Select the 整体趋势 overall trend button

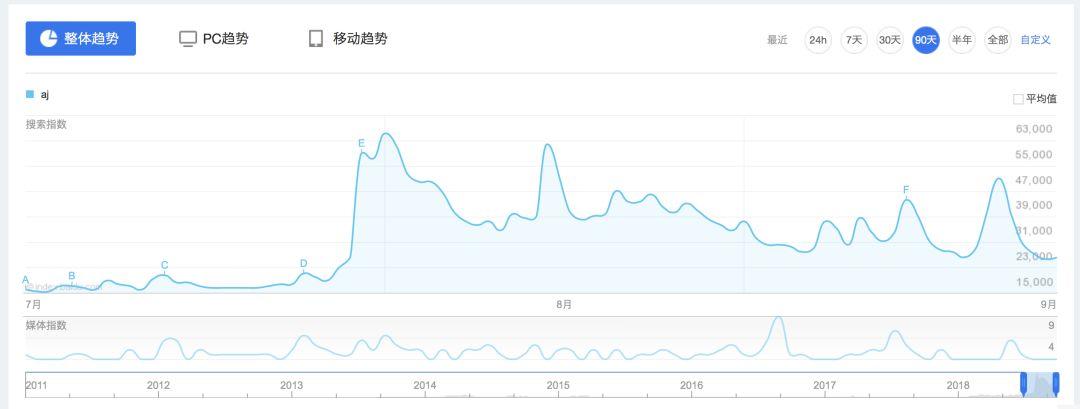coord(80,38)
